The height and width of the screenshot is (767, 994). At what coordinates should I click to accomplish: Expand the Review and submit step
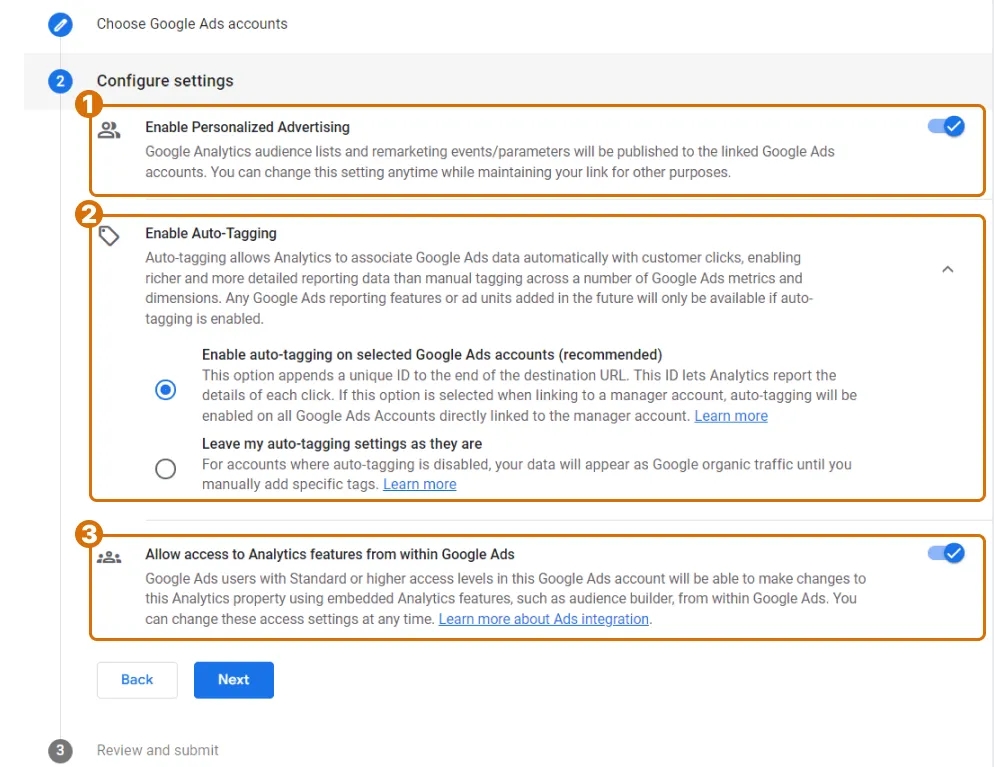[158, 751]
